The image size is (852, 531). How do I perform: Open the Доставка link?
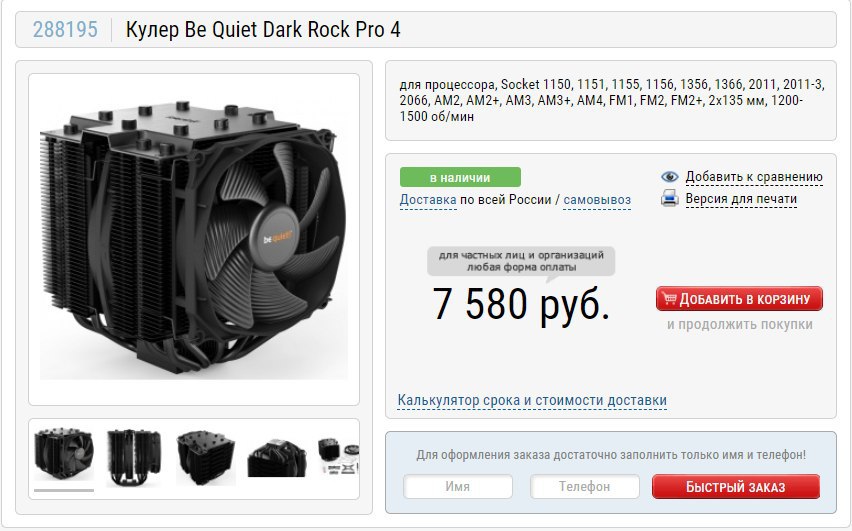(x=428, y=200)
